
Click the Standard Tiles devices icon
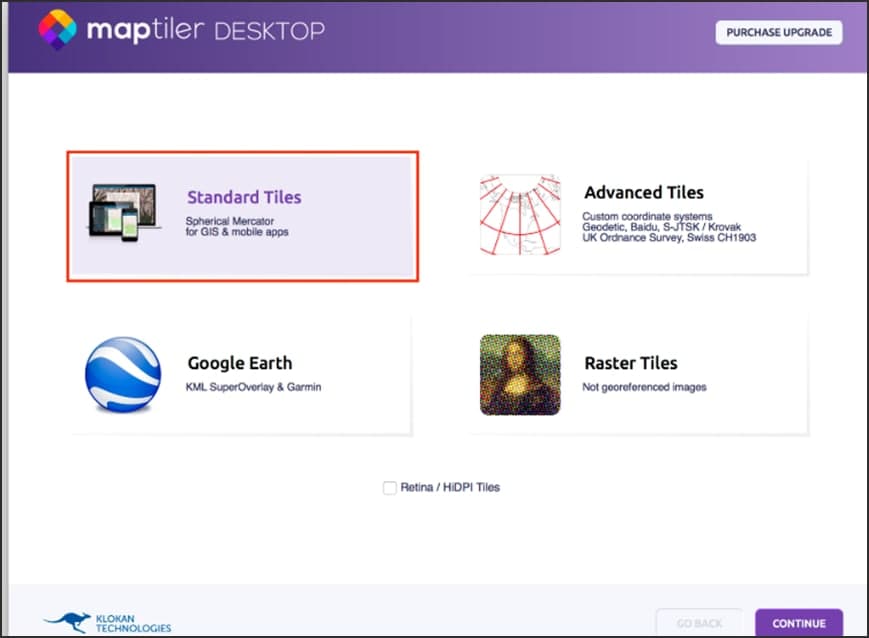point(124,213)
